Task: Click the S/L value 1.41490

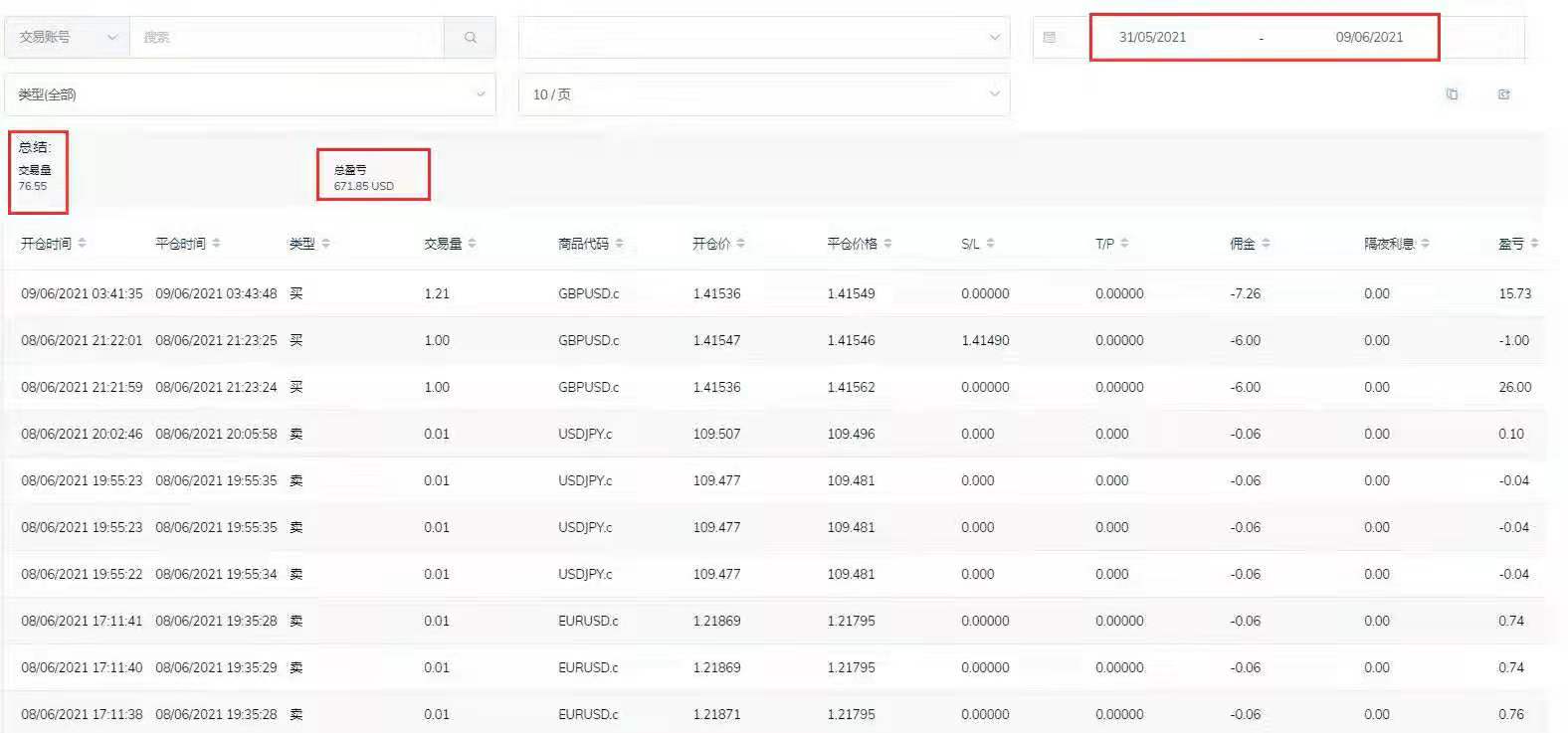Action: [985, 341]
